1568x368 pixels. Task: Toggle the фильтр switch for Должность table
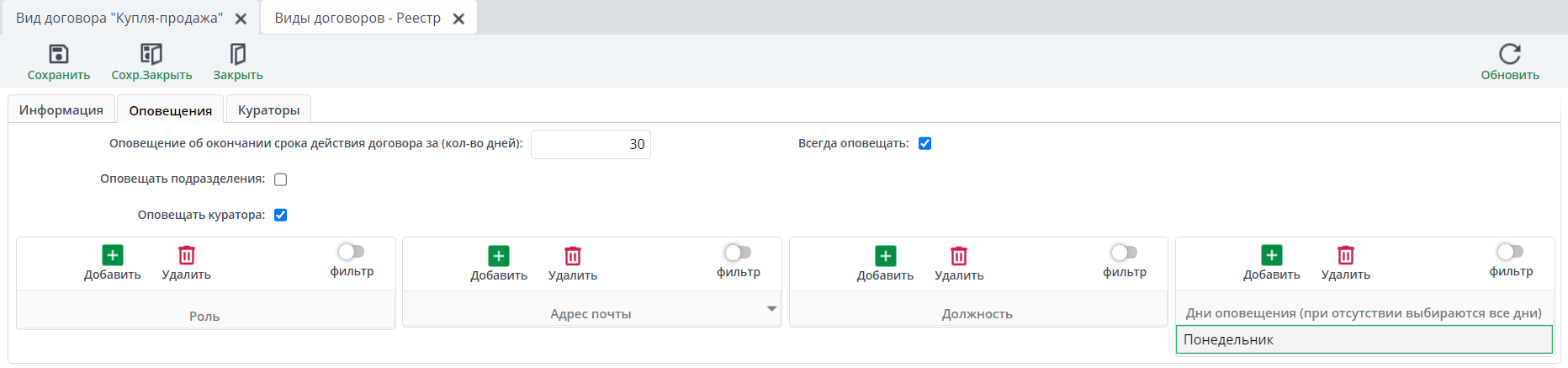click(1124, 252)
